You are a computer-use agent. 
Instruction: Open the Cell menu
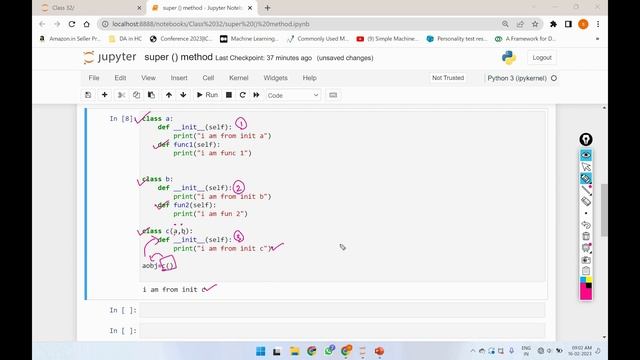(208, 78)
